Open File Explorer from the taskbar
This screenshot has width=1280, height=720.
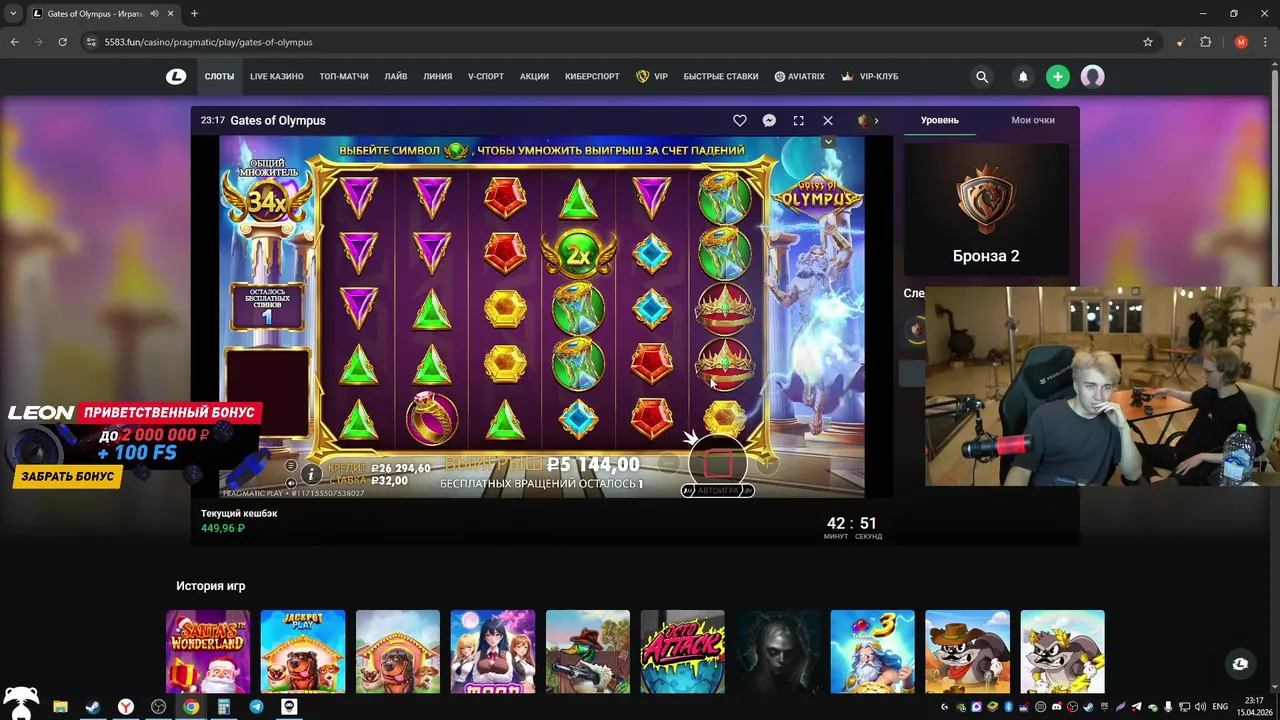coord(60,707)
